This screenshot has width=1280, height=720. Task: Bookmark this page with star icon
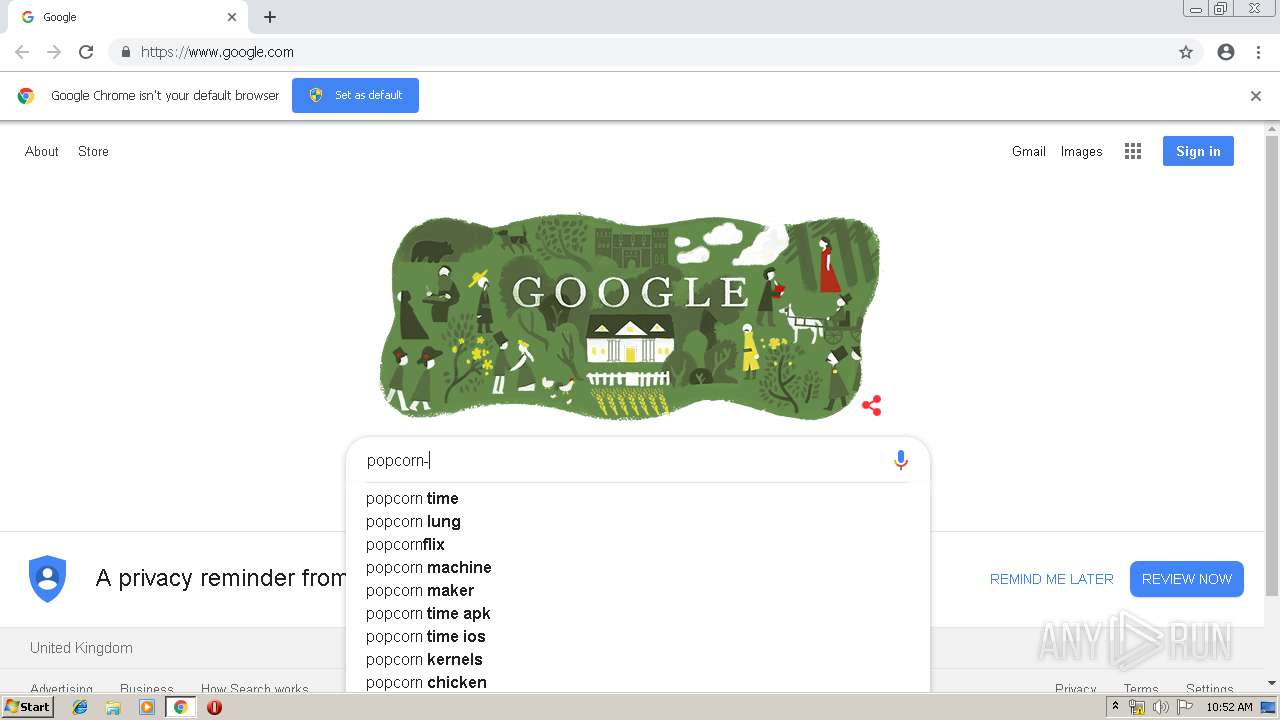pos(1186,52)
